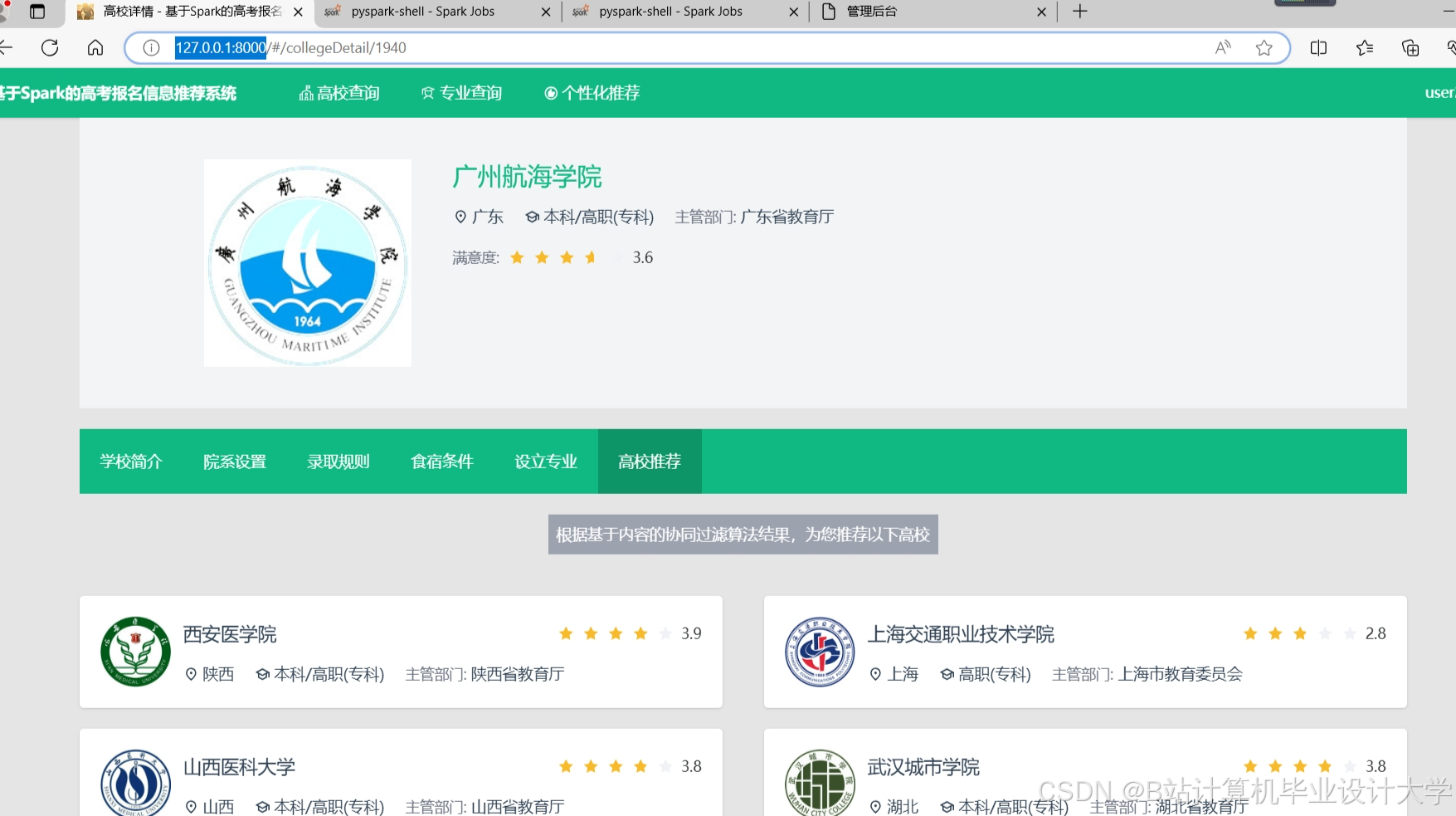Image resolution: width=1456 pixels, height=816 pixels.
Task: Switch to the 学校简介 tab
Action: pyautogui.click(x=131, y=462)
